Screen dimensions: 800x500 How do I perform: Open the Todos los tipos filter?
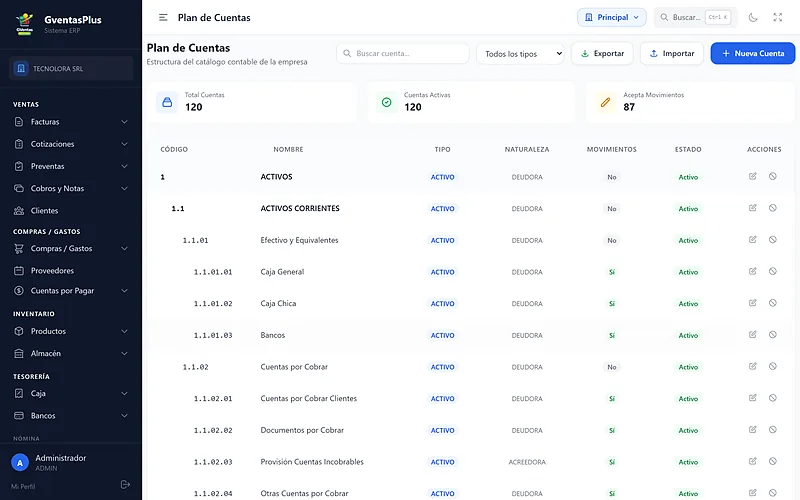[520, 54]
